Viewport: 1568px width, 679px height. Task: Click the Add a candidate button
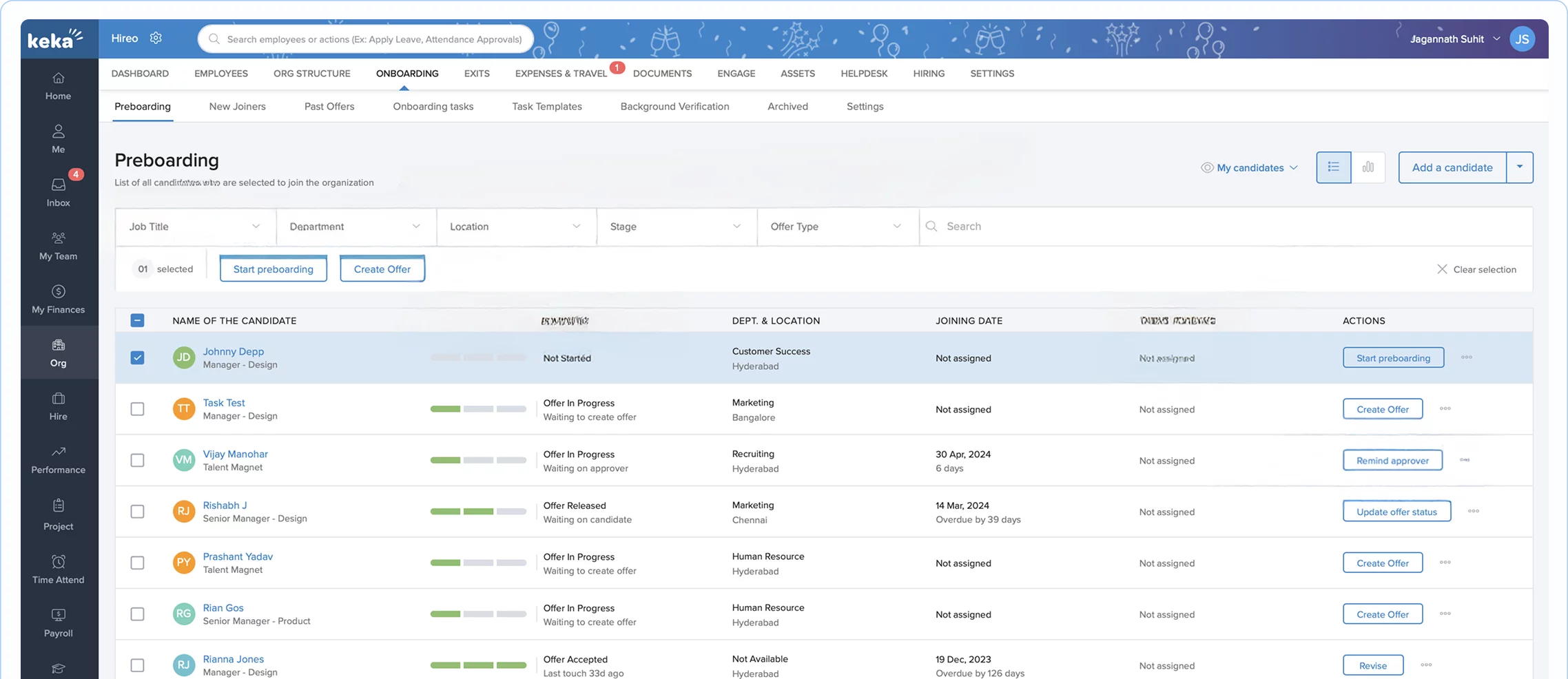[x=1452, y=167]
